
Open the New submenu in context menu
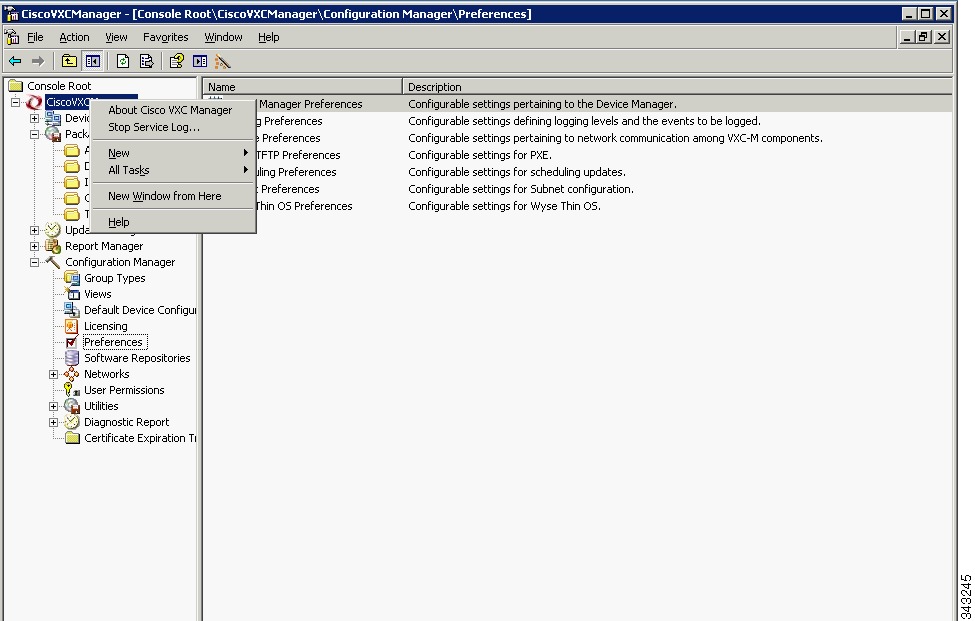[173, 153]
